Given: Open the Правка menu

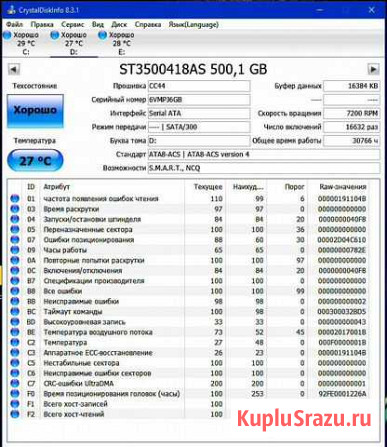Looking at the screenshot, I should pyautogui.click(x=42, y=24).
